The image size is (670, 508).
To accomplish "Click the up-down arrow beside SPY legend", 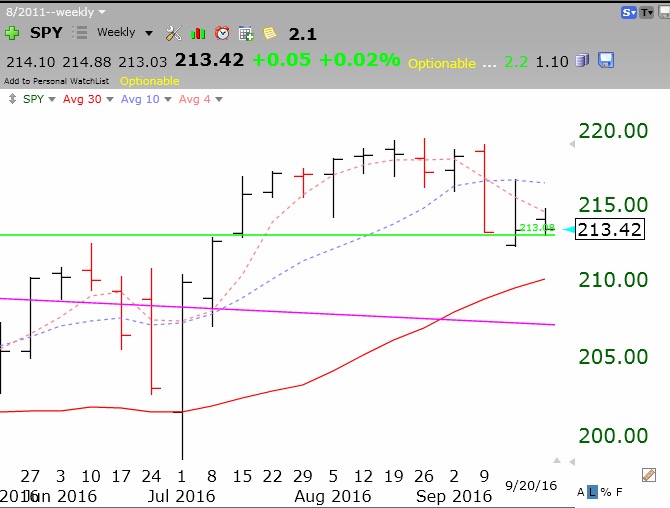I will (12, 99).
